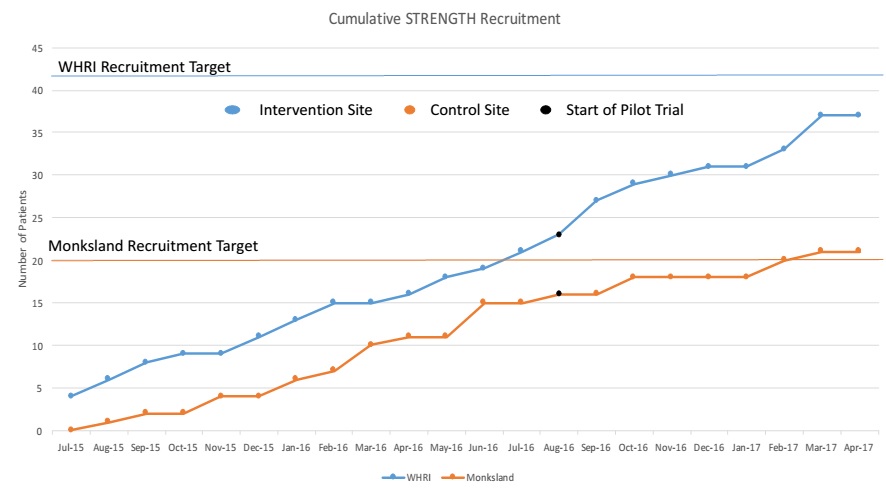
Task: Click the WHRI data point at Apr-17
Action: coord(858,115)
